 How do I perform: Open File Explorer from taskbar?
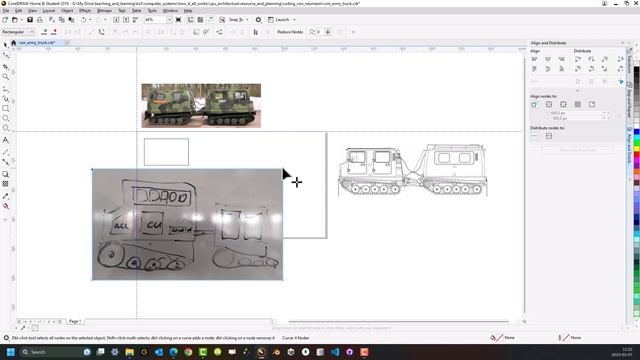click(129, 352)
